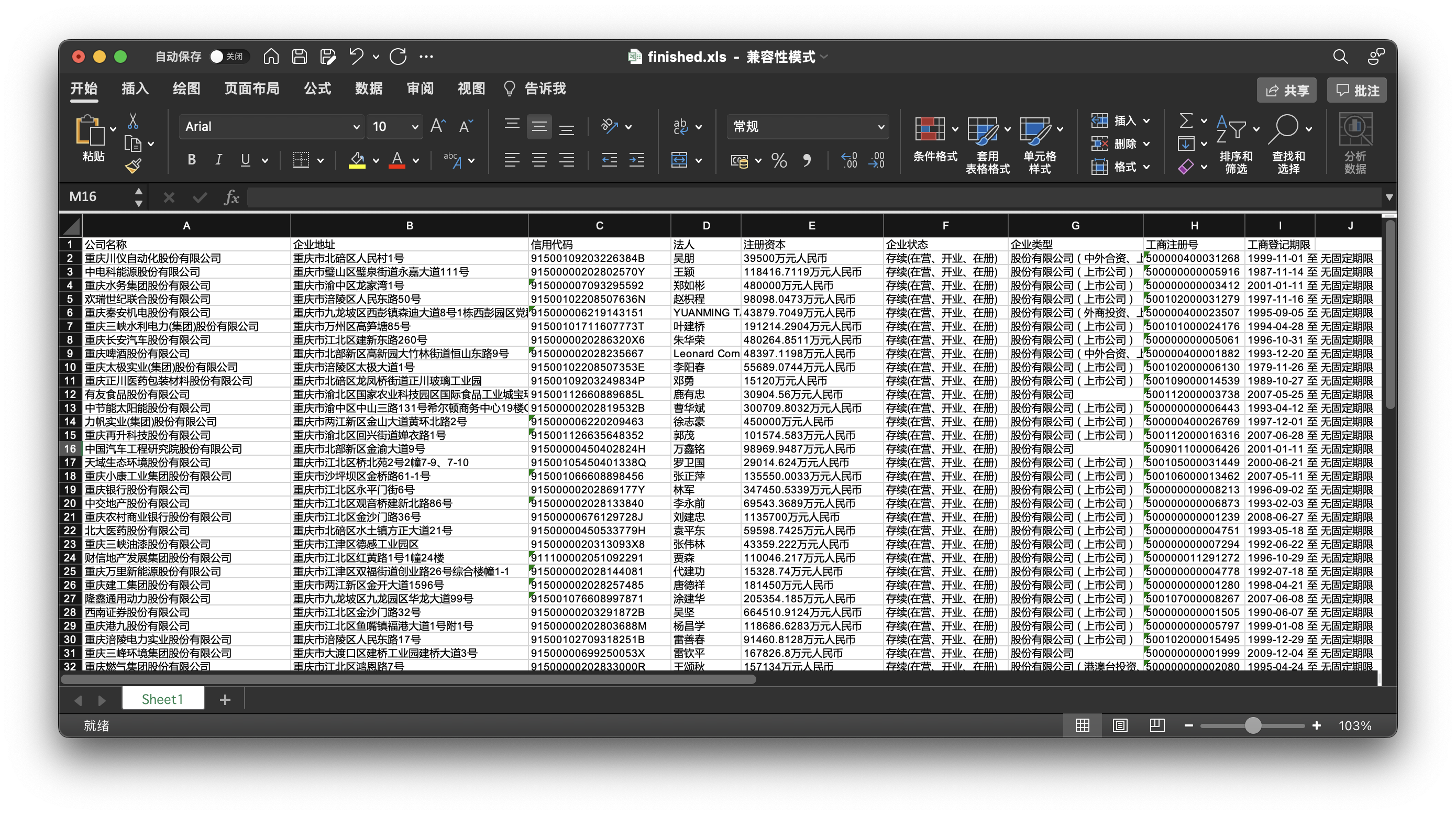The width and height of the screenshot is (1456, 815).
Task: Open the Arial font name dropdown
Action: point(356,127)
